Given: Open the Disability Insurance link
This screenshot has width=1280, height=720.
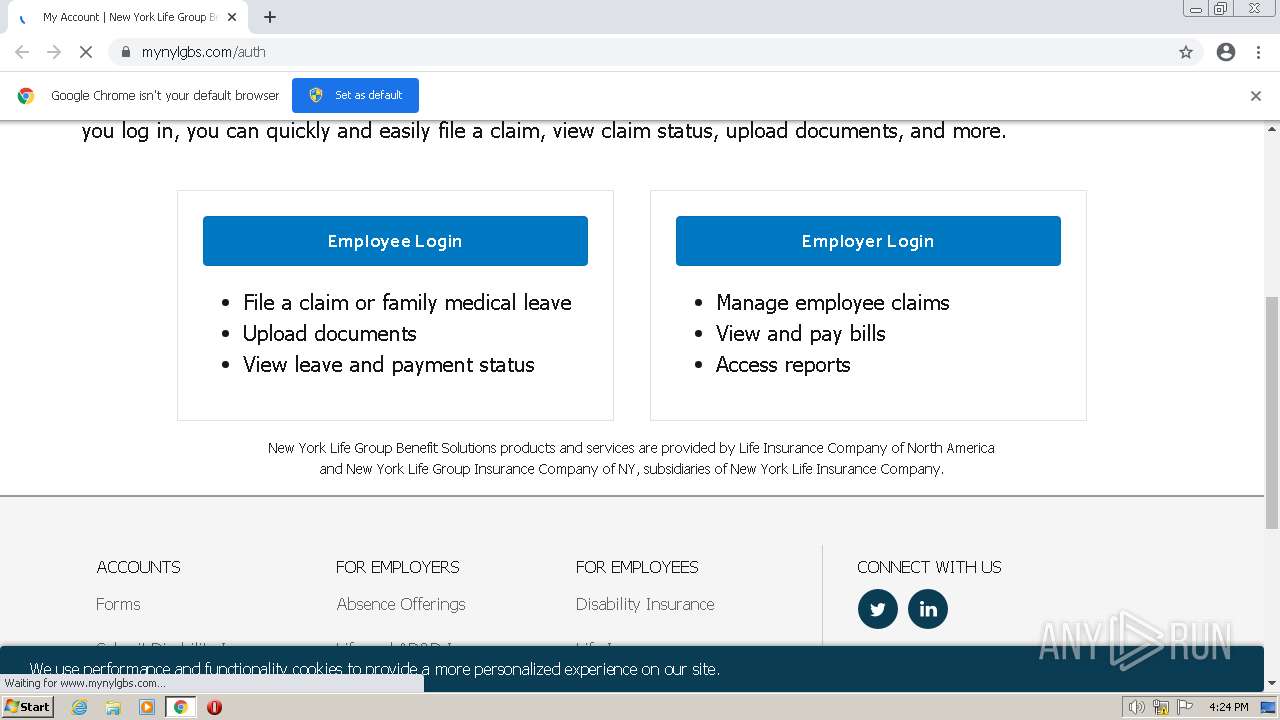Looking at the screenshot, I should tap(645, 604).
